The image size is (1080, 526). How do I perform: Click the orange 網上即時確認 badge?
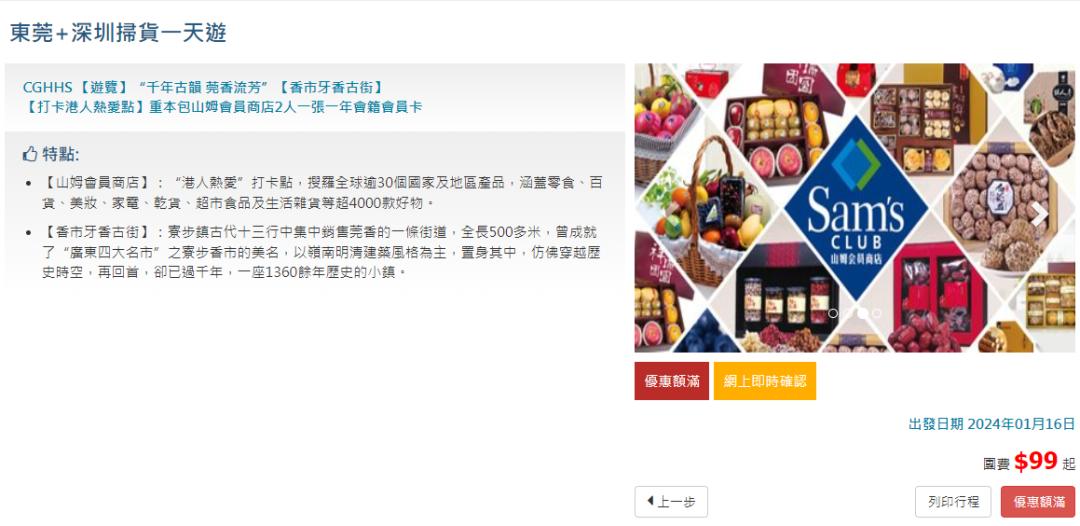coord(765,381)
